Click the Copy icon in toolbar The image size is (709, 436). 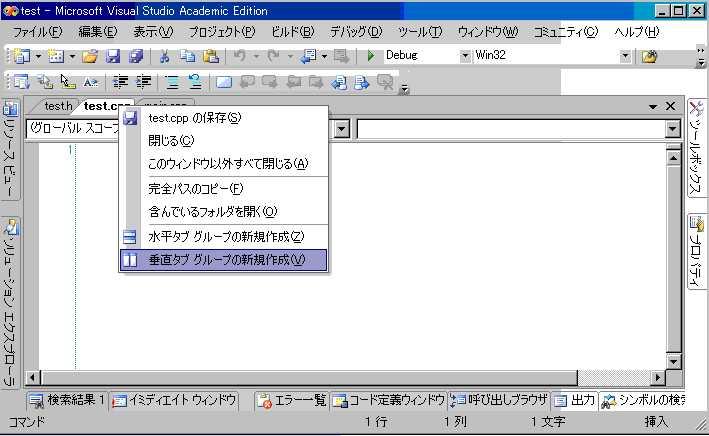(x=187, y=56)
